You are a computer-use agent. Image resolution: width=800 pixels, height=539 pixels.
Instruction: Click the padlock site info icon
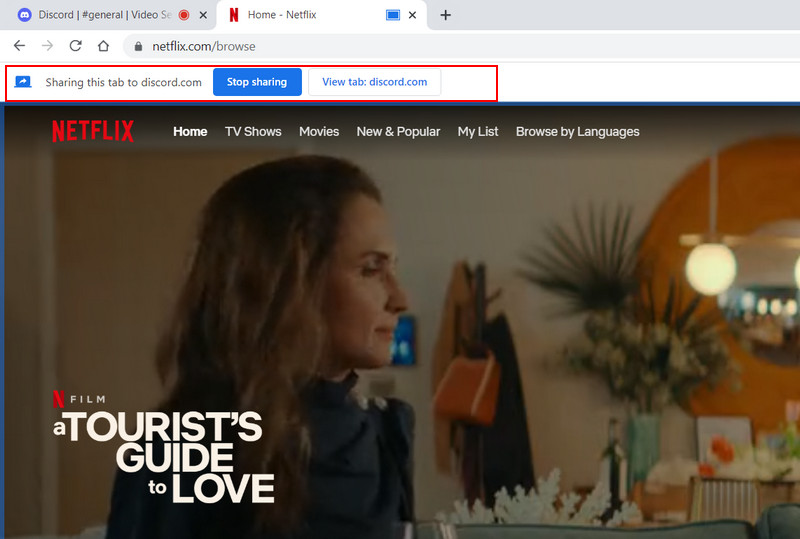coord(138,46)
